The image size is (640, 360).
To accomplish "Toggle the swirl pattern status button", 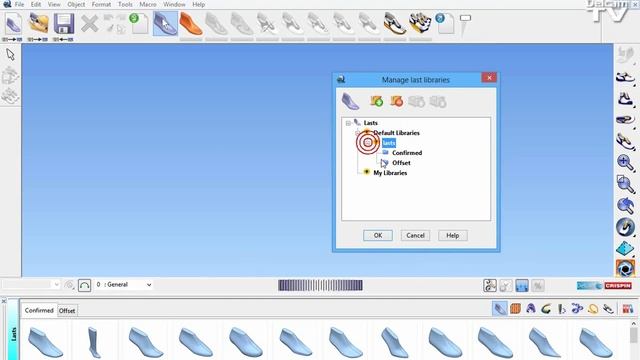I will pos(490,285).
